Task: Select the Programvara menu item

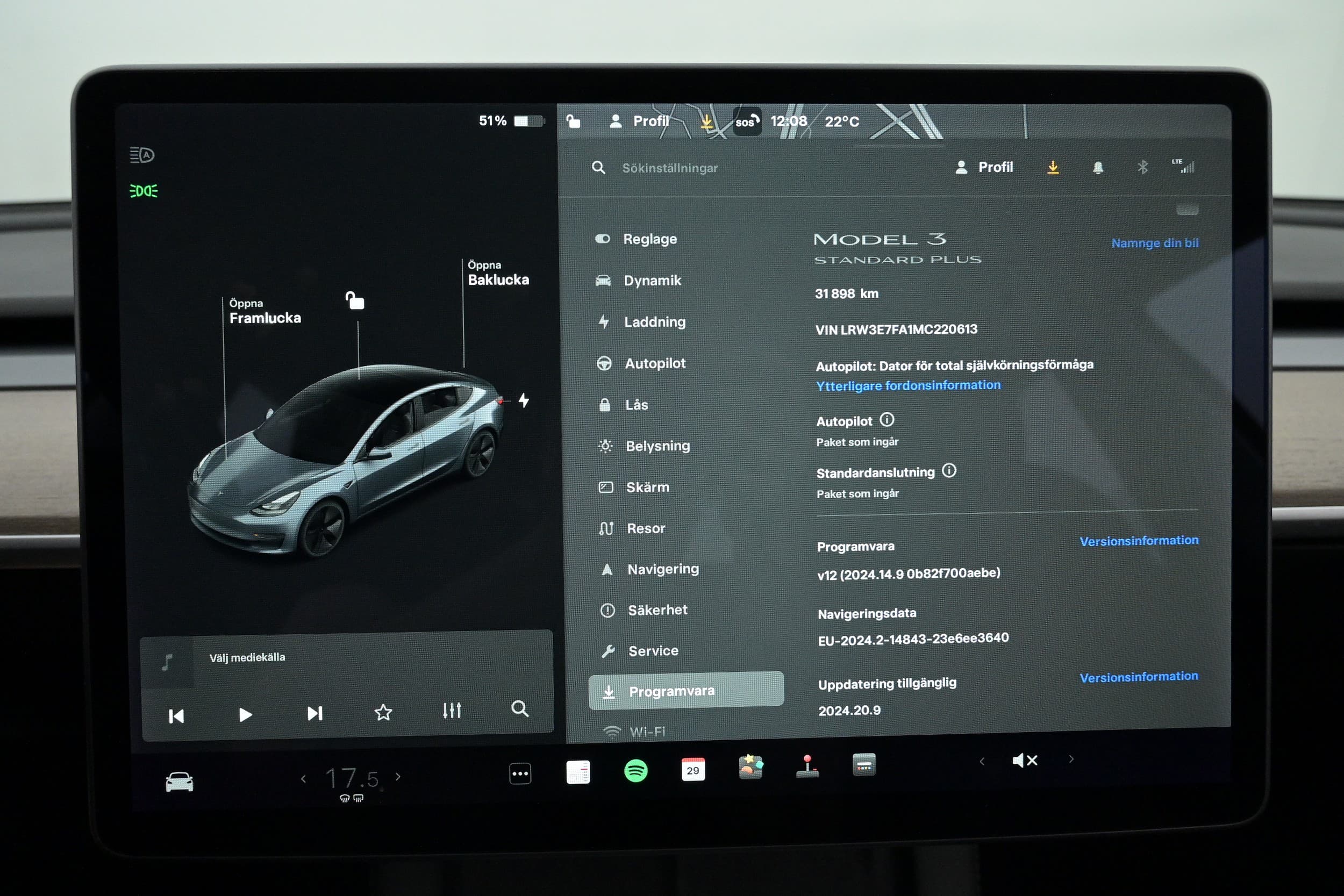Action: point(686,691)
